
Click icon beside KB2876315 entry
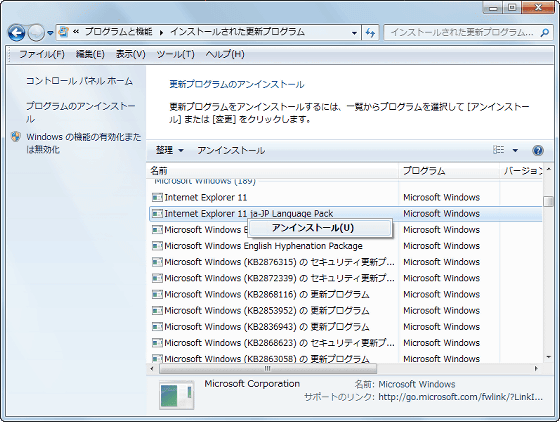157,262
